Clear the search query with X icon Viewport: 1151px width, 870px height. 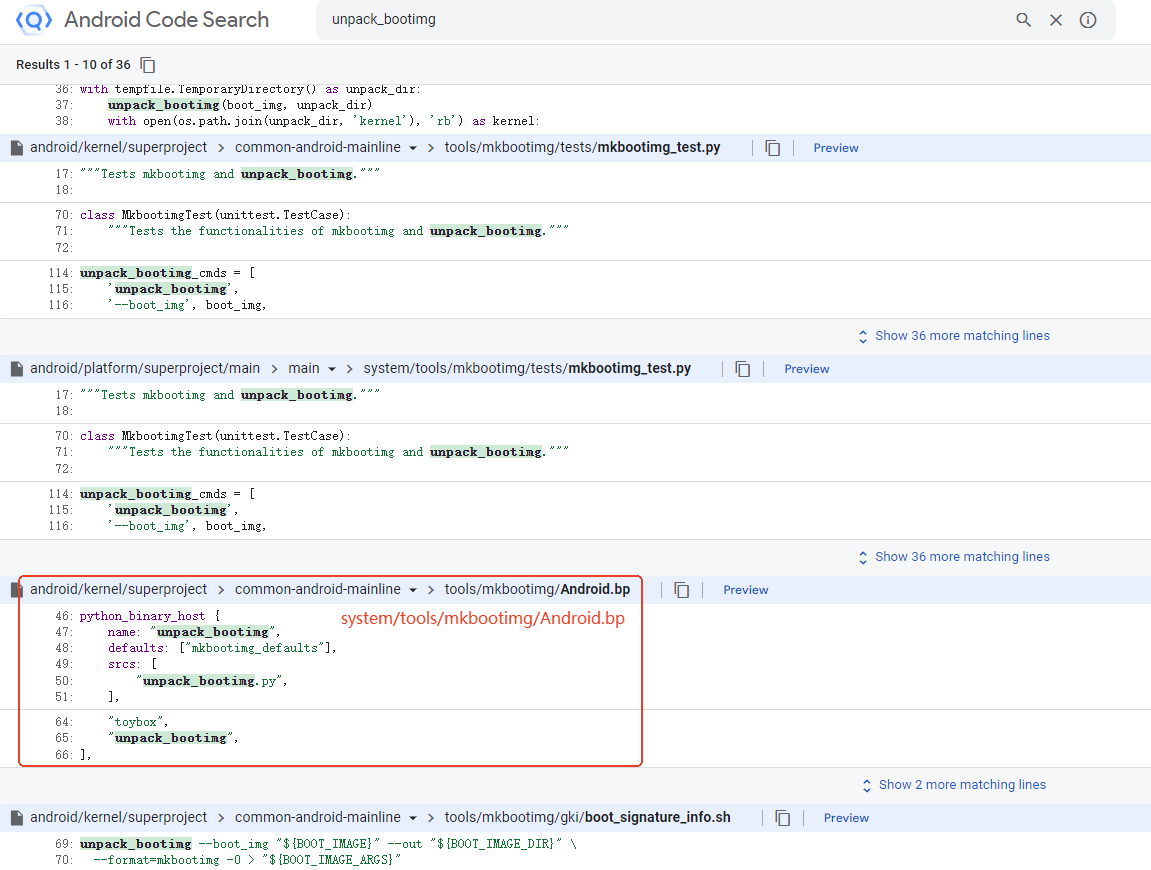coord(1056,20)
